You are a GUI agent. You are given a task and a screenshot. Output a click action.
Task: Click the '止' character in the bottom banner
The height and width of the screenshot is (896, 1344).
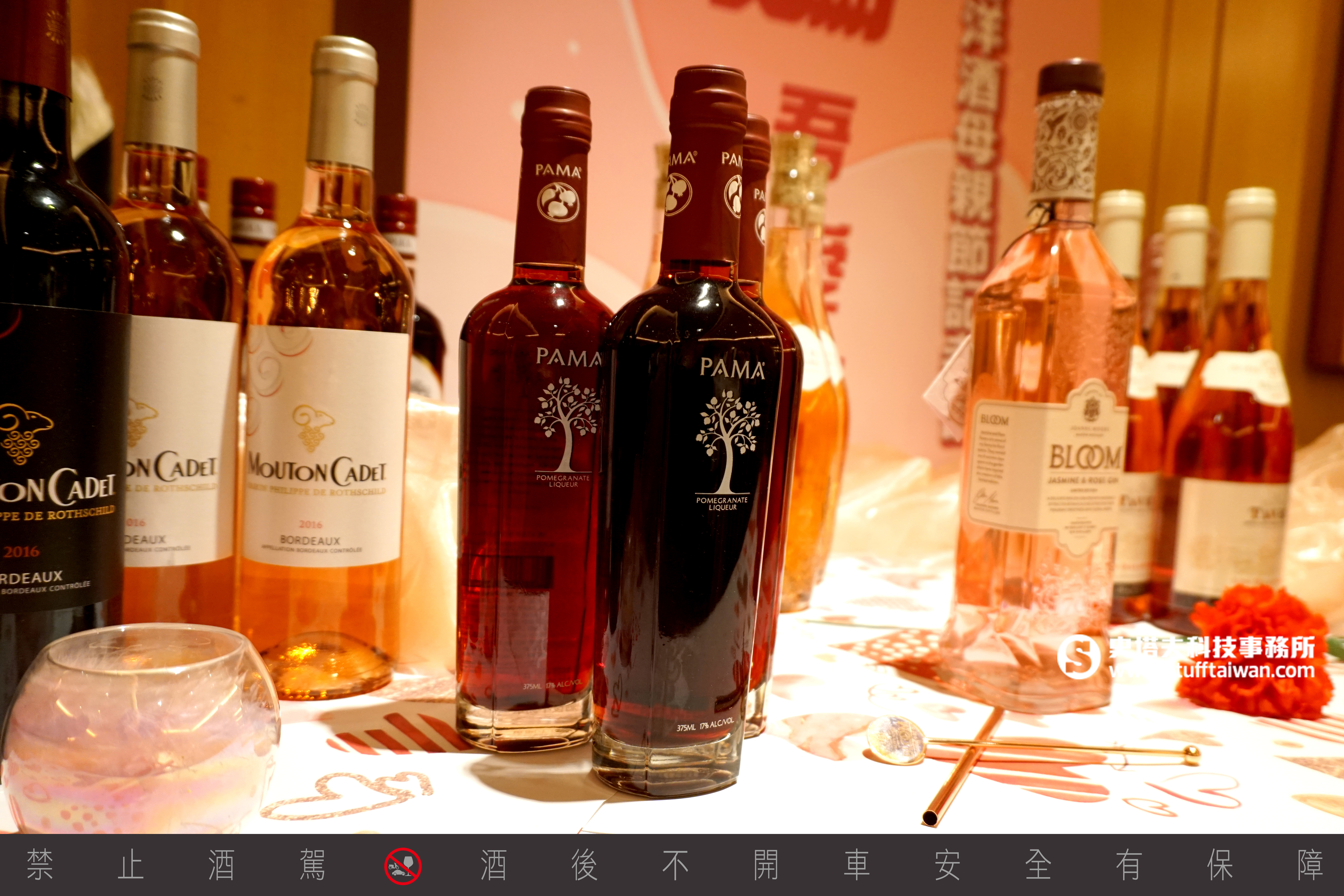tap(130, 865)
